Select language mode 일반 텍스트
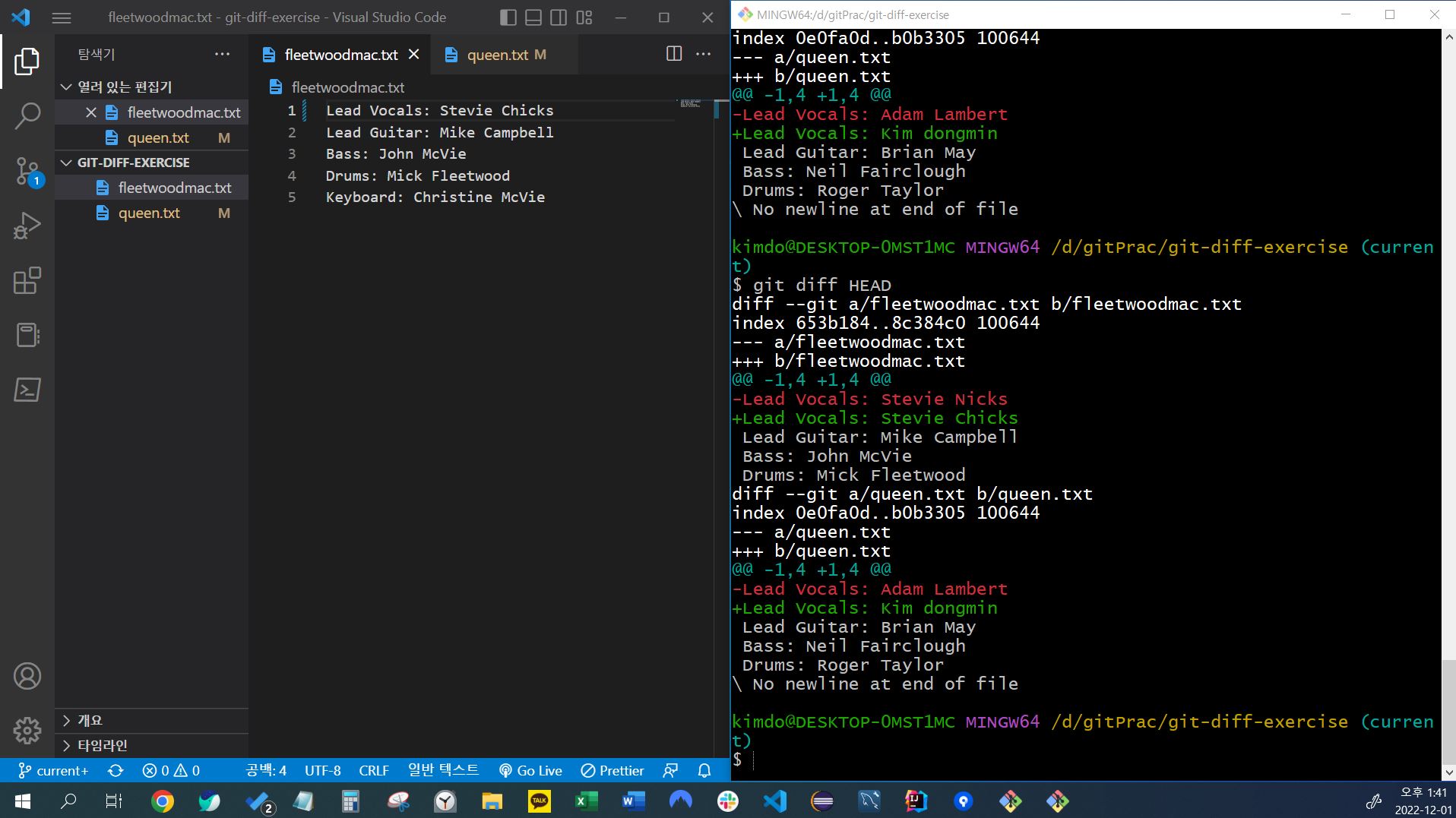The image size is (1456, 818). (443, 770)
